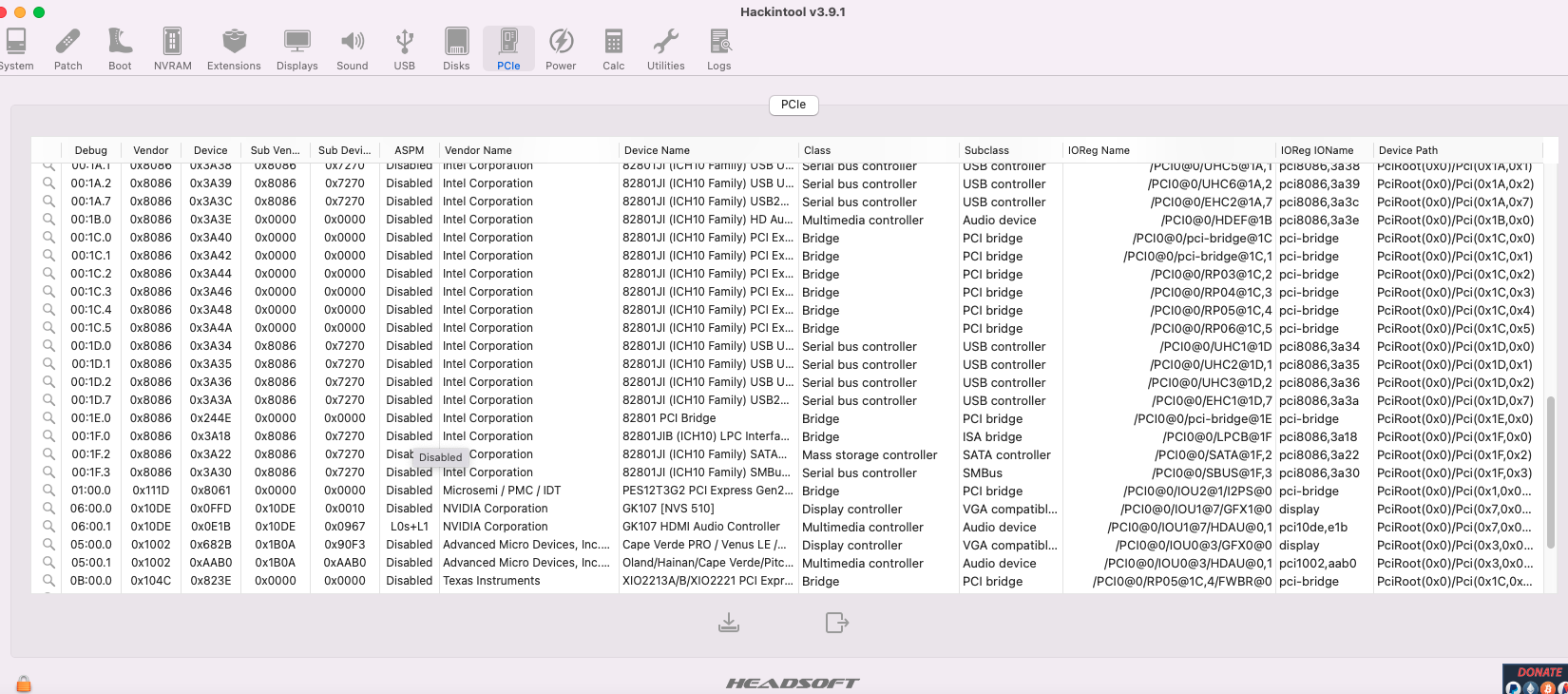1568x694 pixels.
Task: Sort by the Vendor Name column header
Action: (x=529, y=150)
